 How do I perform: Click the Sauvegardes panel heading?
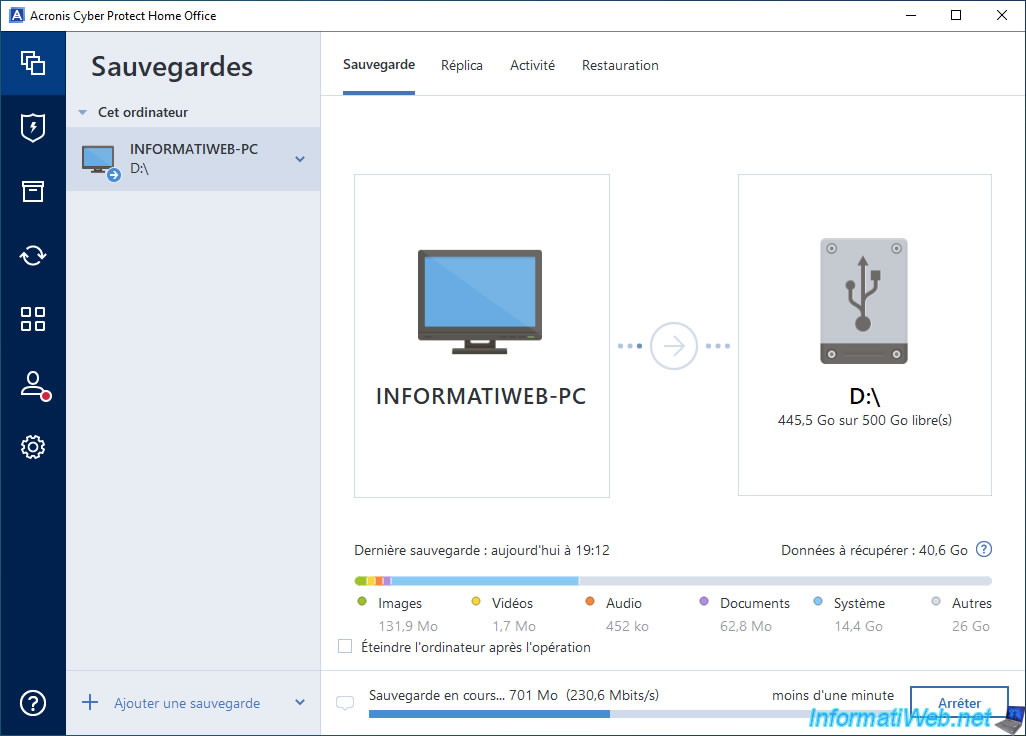click(x=171, y=67)
